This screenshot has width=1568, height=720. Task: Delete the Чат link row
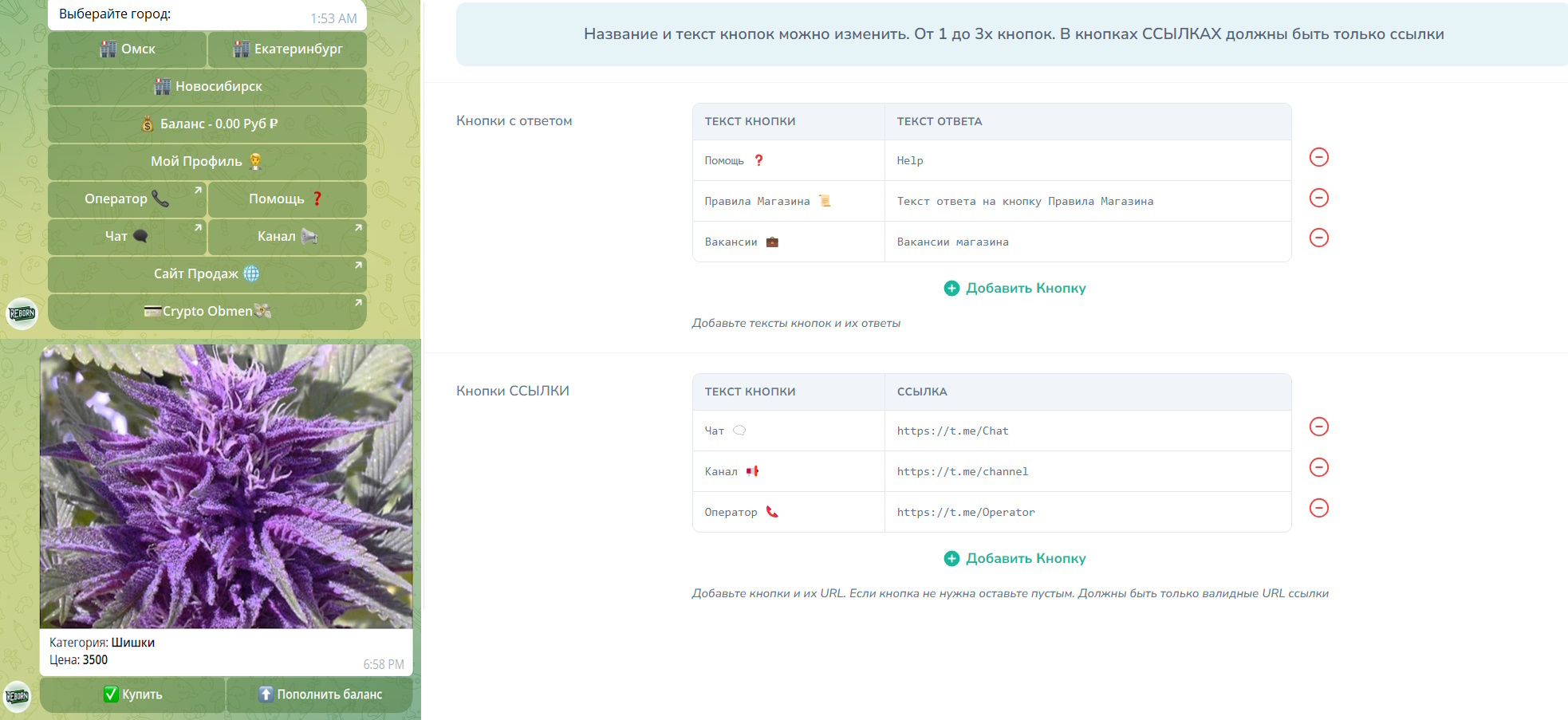click(1318, 427)
